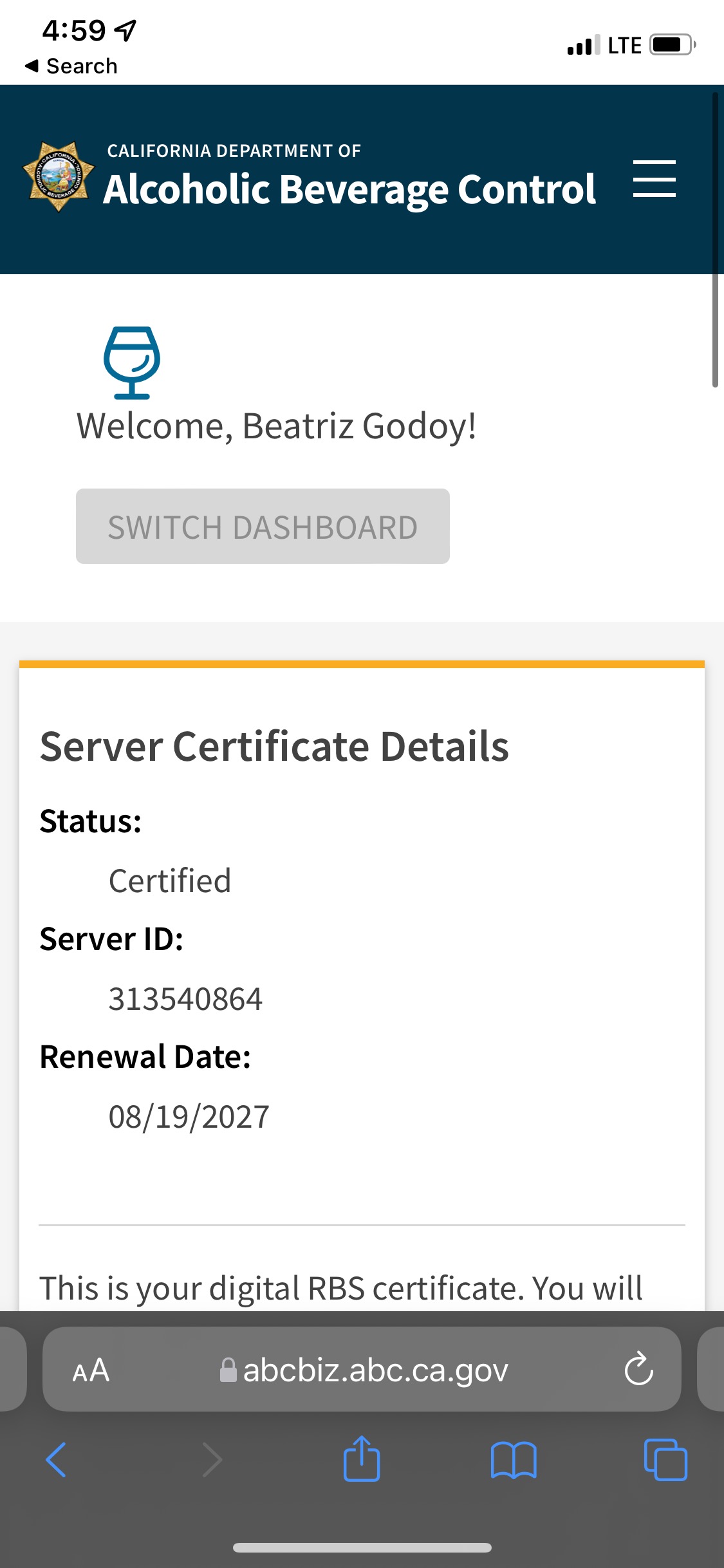Open the Safari share sheet
Viewport: 724px width, 1568px height.
tap(362, 1460)
